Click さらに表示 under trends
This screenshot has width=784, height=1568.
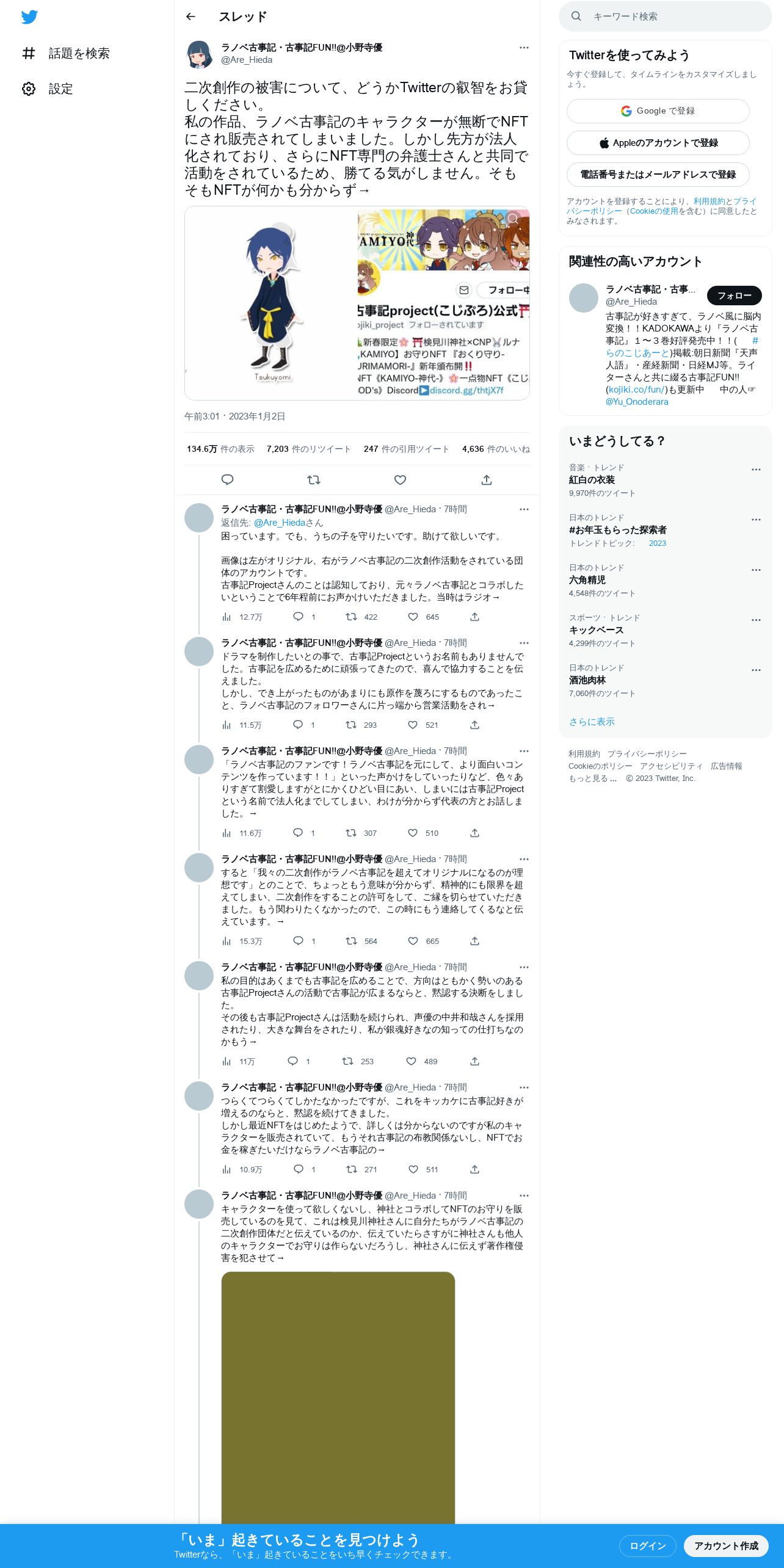tap(592, 722)
